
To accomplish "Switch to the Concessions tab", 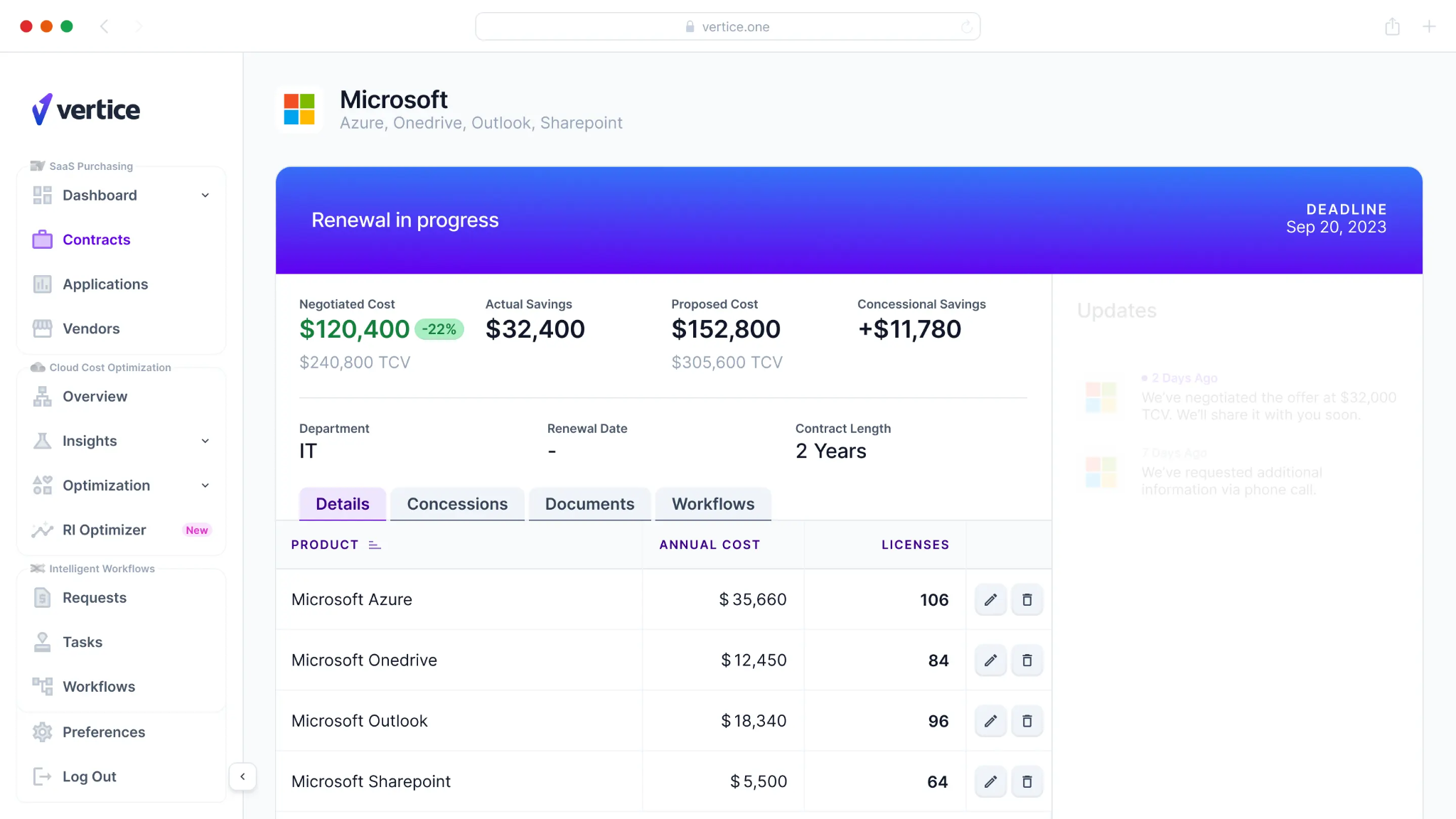I will pyautogui.click(x=457, y=503).
